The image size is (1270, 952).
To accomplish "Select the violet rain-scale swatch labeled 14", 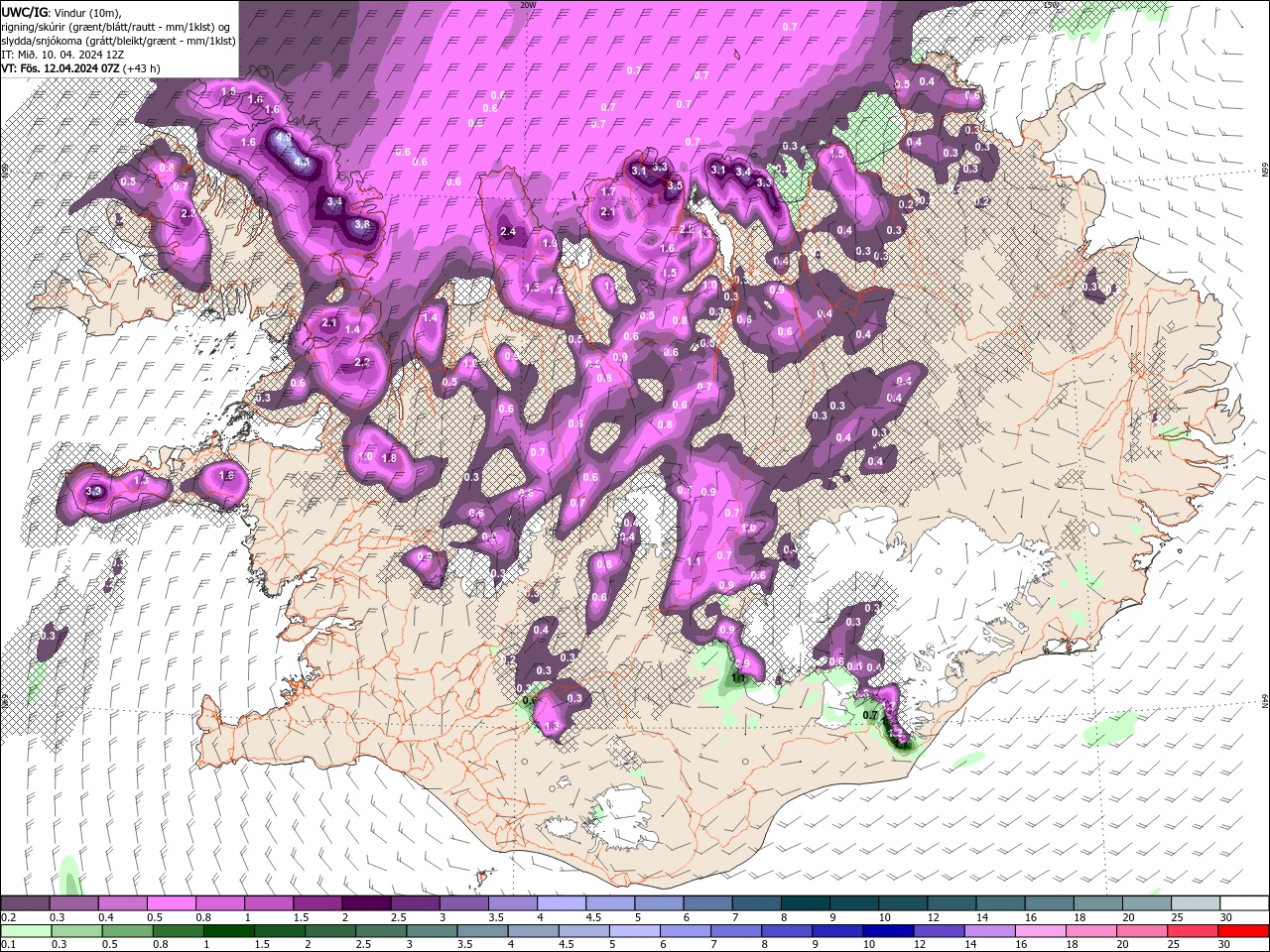I will click(x=989, y=931).
